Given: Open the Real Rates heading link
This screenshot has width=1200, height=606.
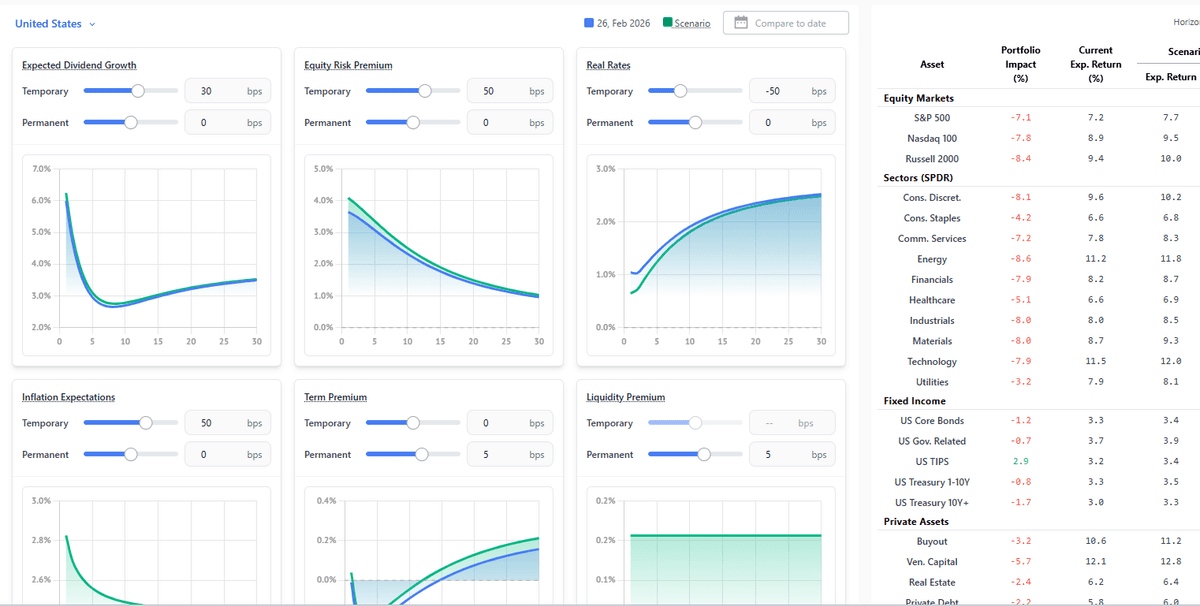Looking at the screenshot, I should (608, 66).
